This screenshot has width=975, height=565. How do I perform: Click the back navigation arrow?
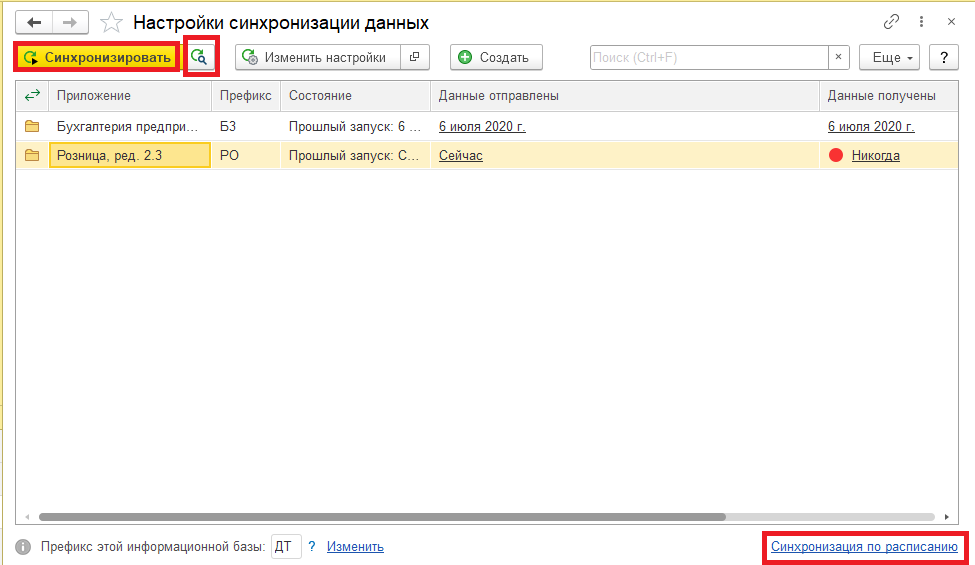(x=34, y=22)
